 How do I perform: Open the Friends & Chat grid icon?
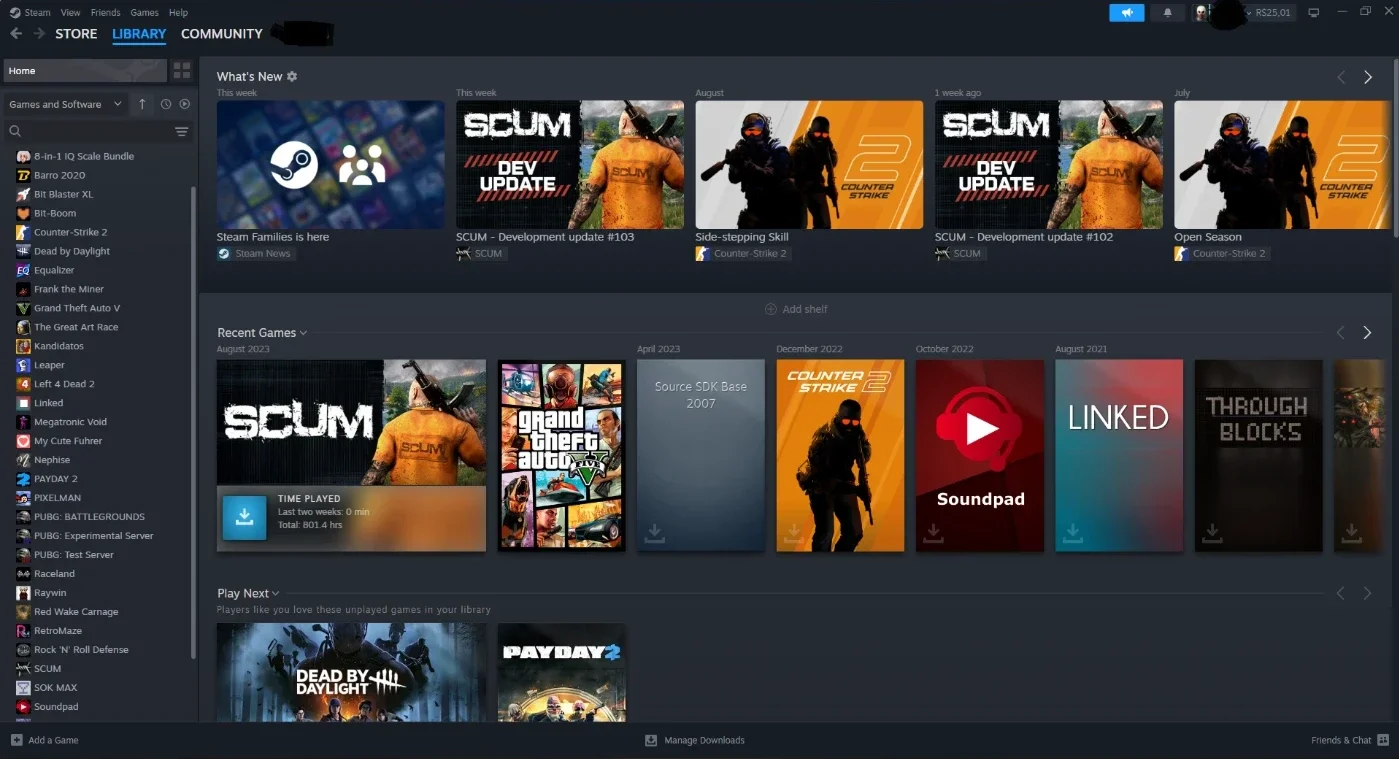coord(1383,740)
